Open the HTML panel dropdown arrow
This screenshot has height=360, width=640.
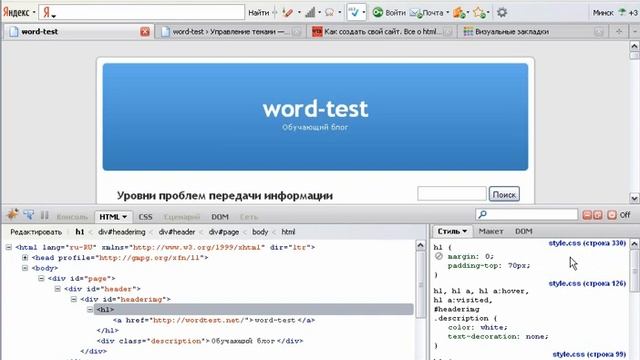[124, 217]
